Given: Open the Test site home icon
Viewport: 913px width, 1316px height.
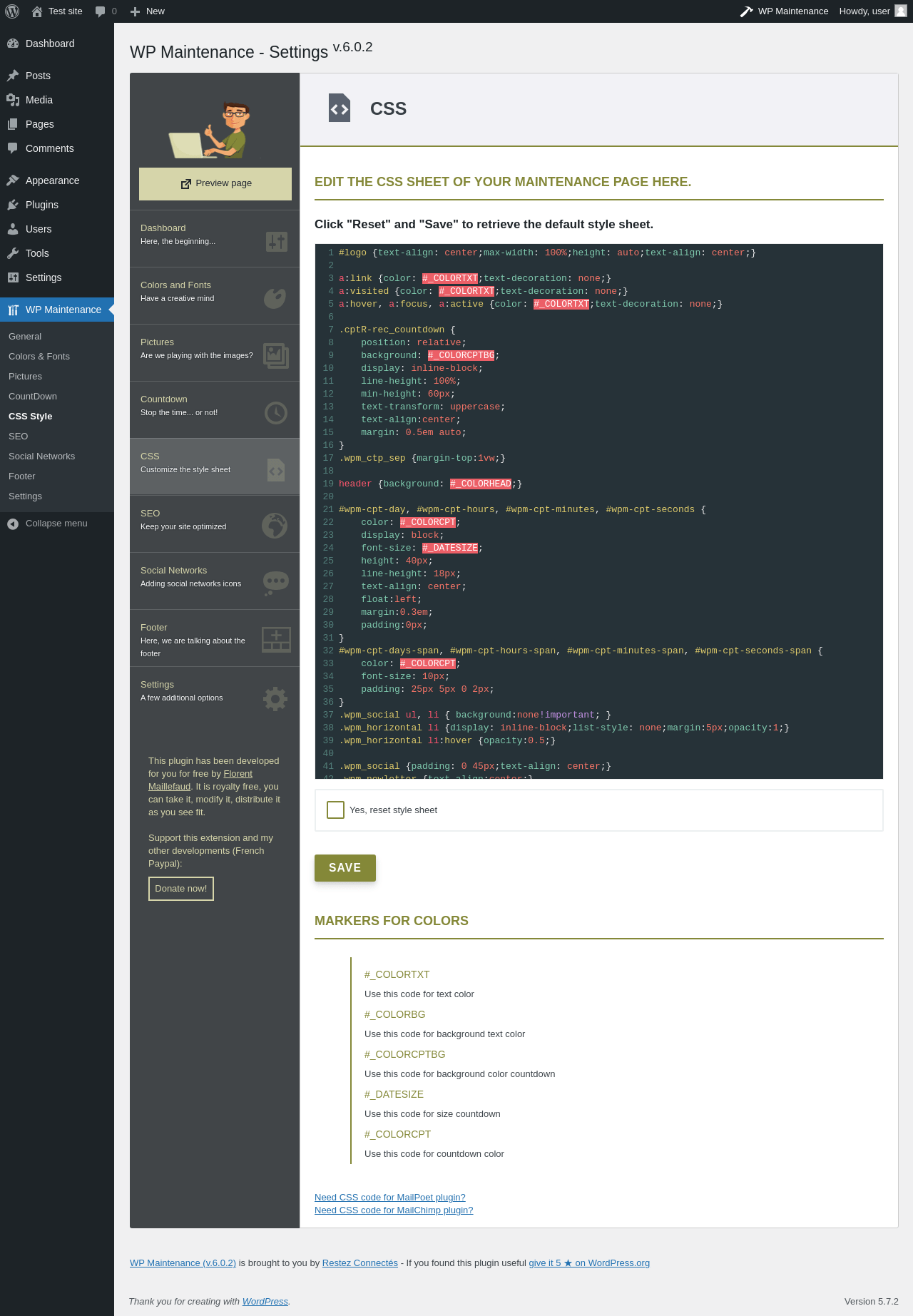Looking at the screenshot, I should (x=37, y=11).
